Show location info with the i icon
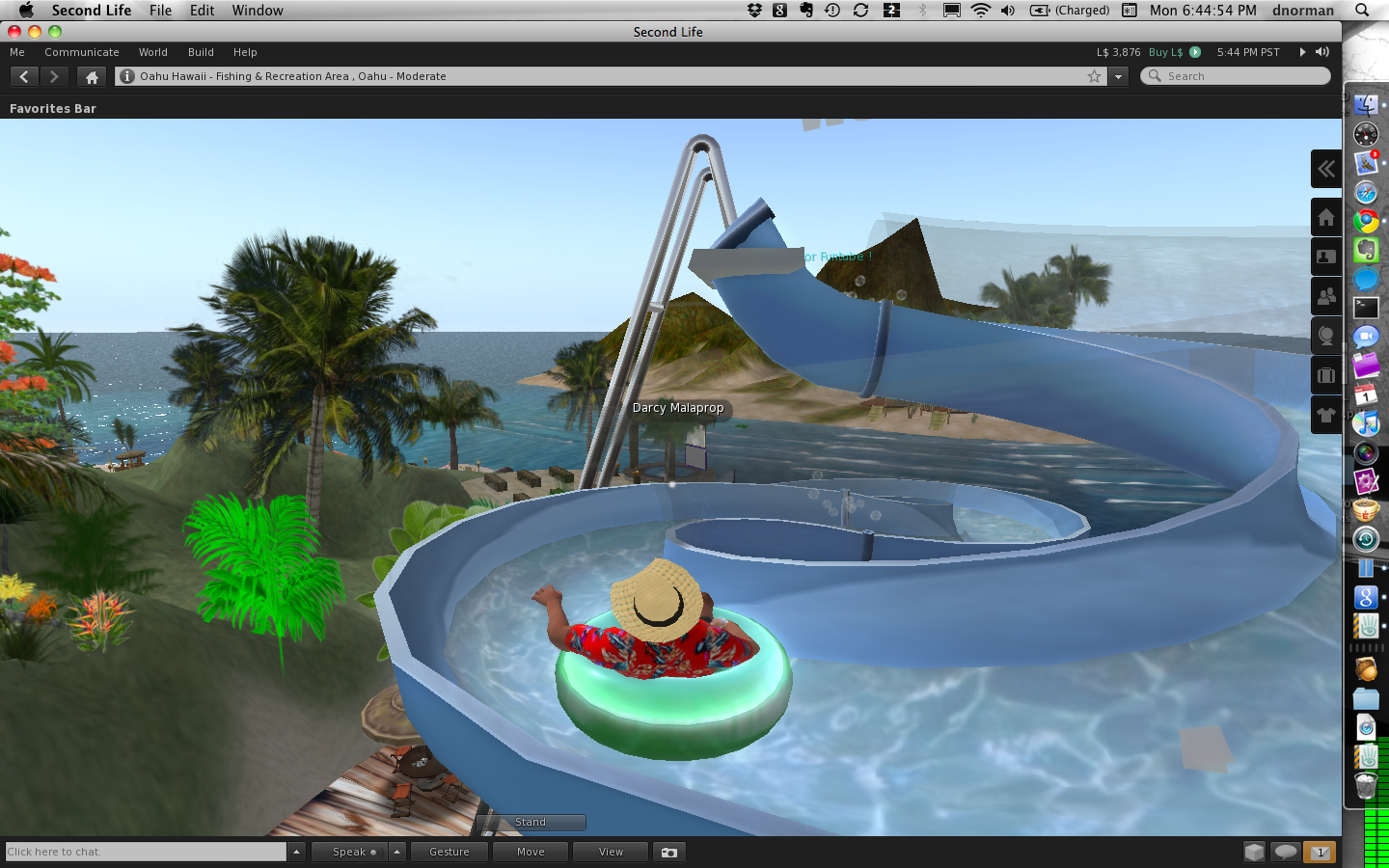The height and width of the screenshot is (868, 1389). click(127, 76)
